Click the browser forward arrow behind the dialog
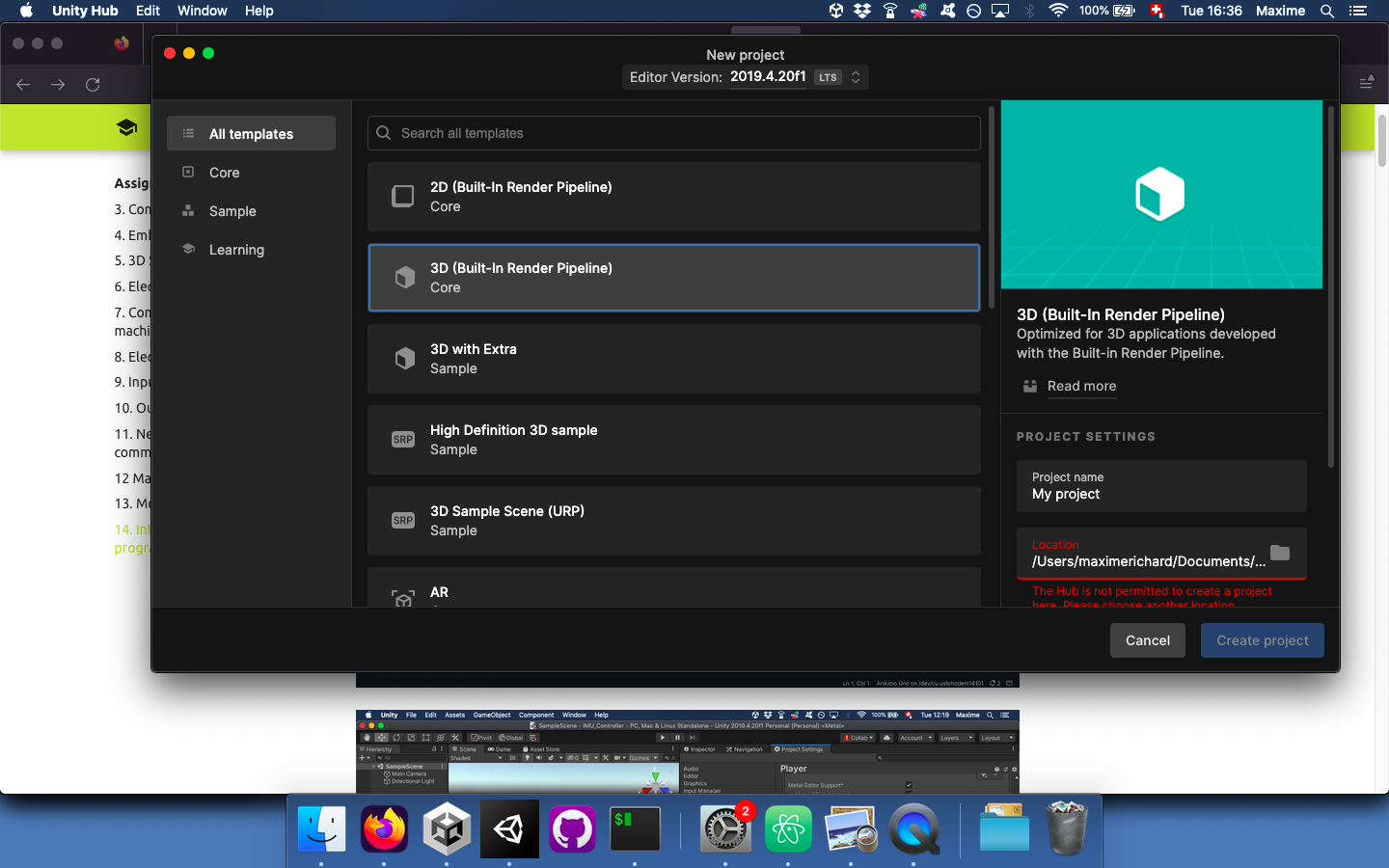Screen dimensions: 1389x868 [x=58, y=85]
